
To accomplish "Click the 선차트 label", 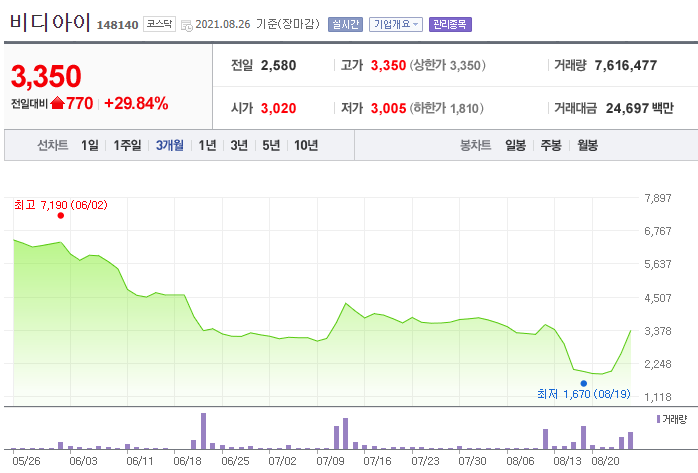I will [x=53, y=145].
